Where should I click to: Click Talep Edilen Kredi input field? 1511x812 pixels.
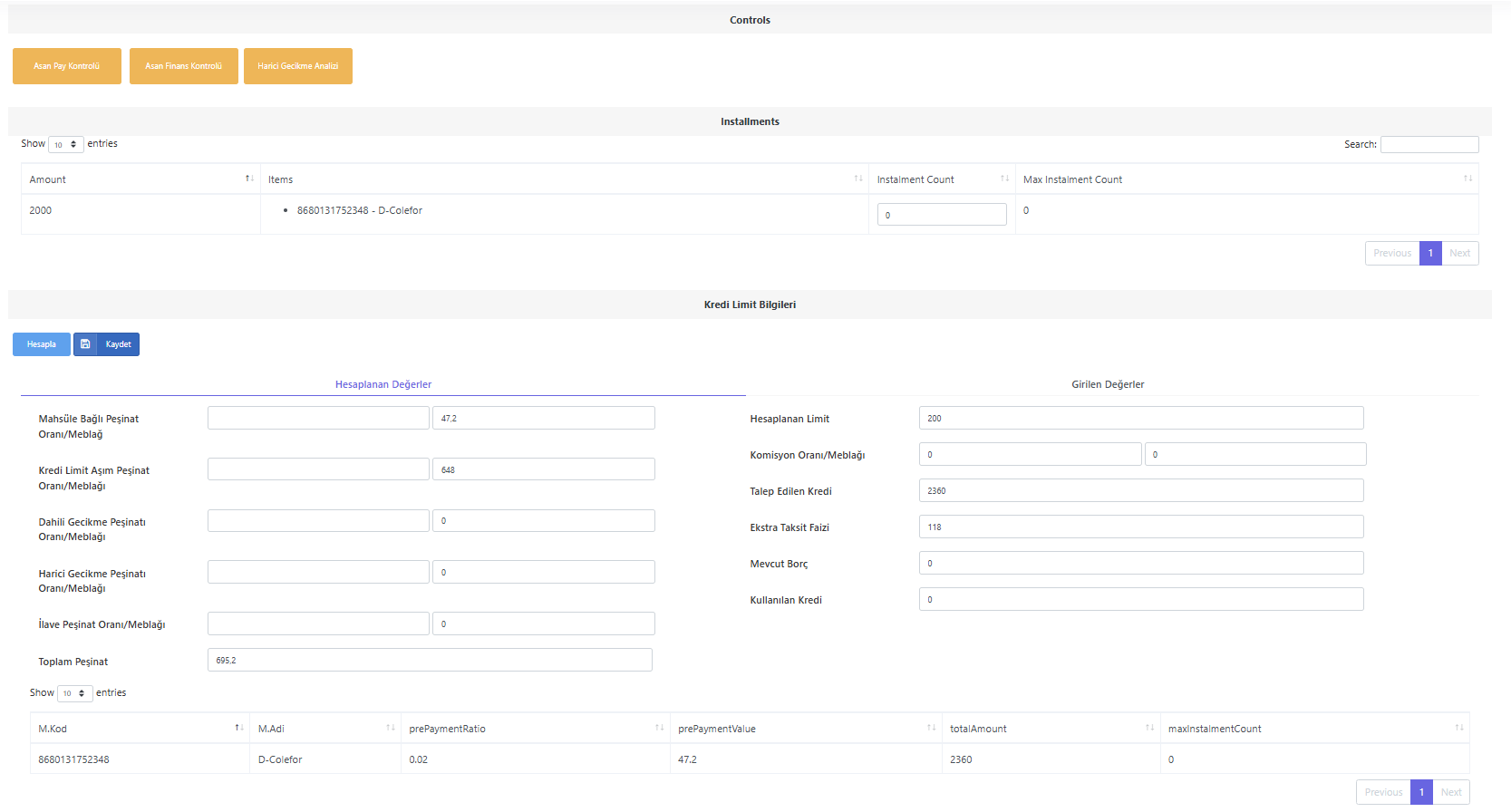tap(1141, 490)
